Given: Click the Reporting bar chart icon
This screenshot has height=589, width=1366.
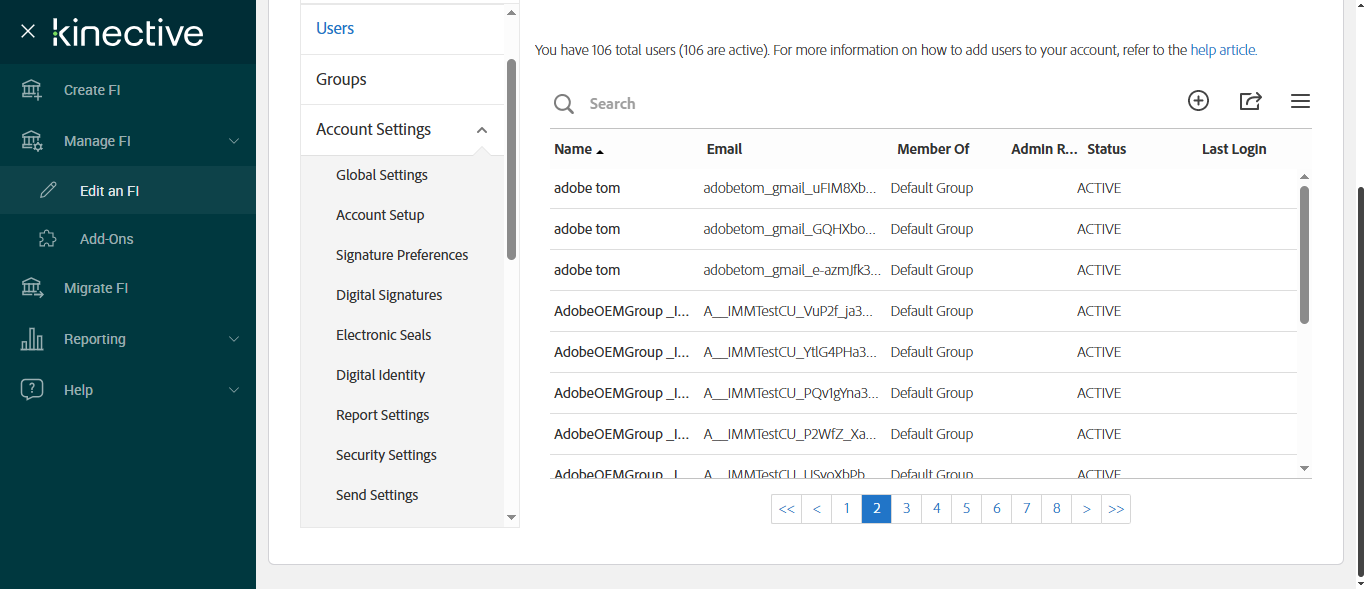Looking at the screenshot, I should pyautogui.click(x=32, y=339).
